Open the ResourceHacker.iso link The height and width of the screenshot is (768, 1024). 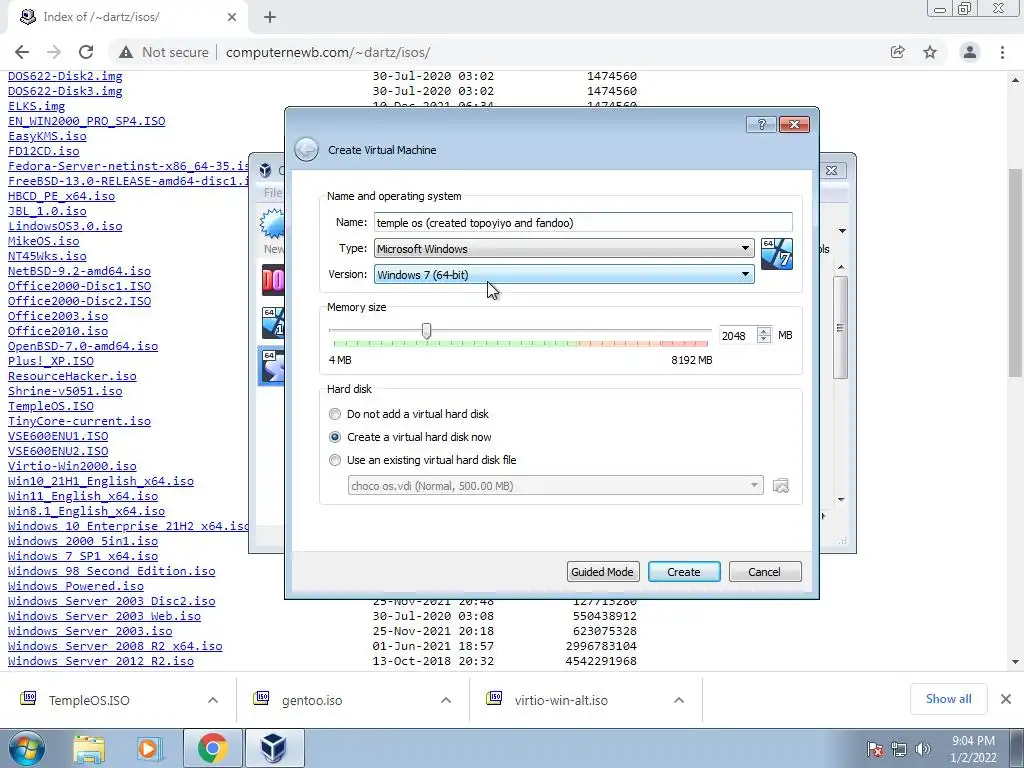72,376
